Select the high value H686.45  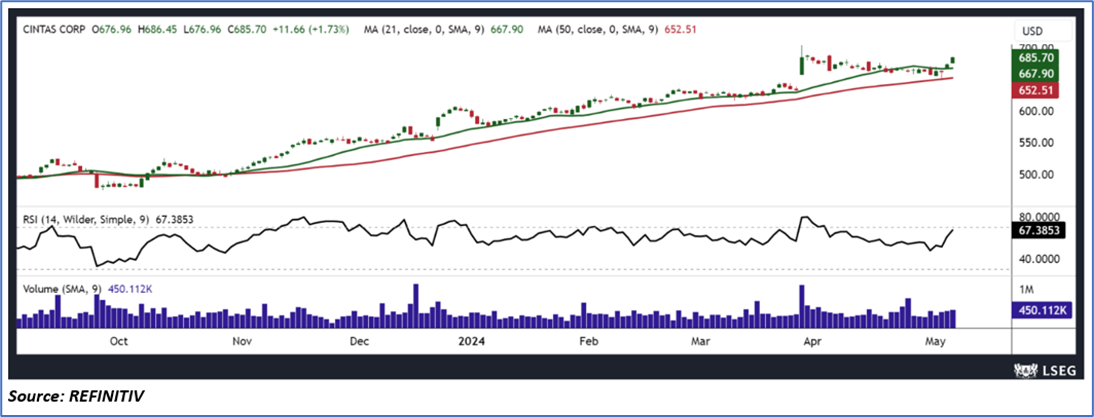point(160,30)
